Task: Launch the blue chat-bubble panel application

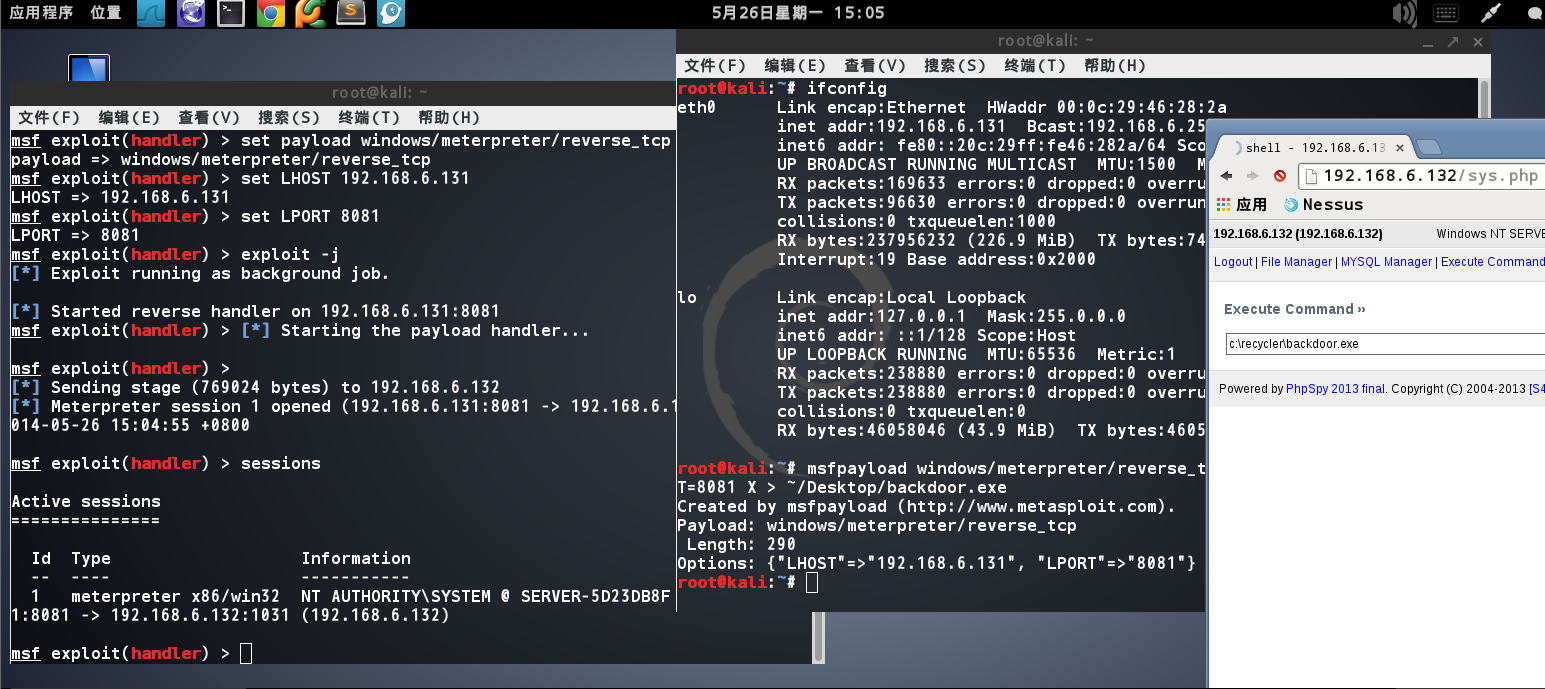Action: click(x=390, y=13)
